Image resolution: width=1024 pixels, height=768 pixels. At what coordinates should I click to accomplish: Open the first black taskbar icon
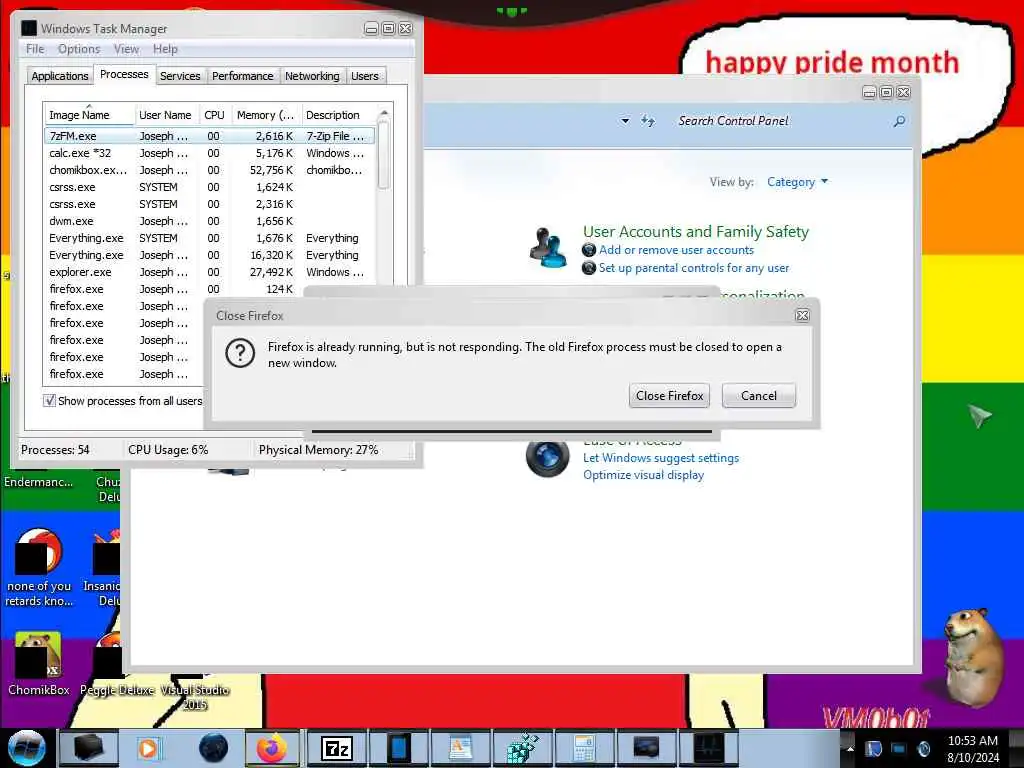point(89,748)
